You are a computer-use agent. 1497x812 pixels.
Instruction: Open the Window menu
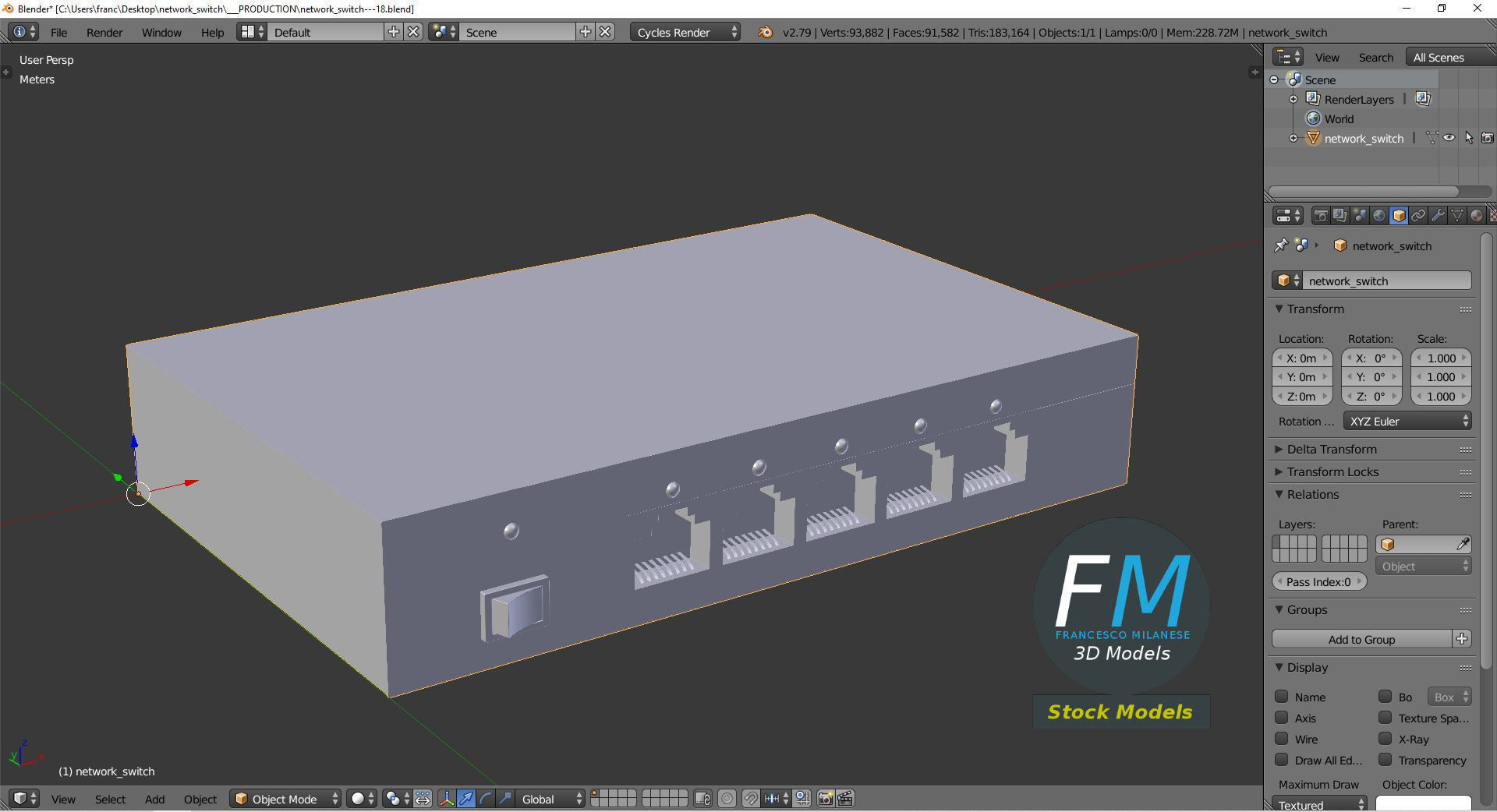click(x=161, y=32)
